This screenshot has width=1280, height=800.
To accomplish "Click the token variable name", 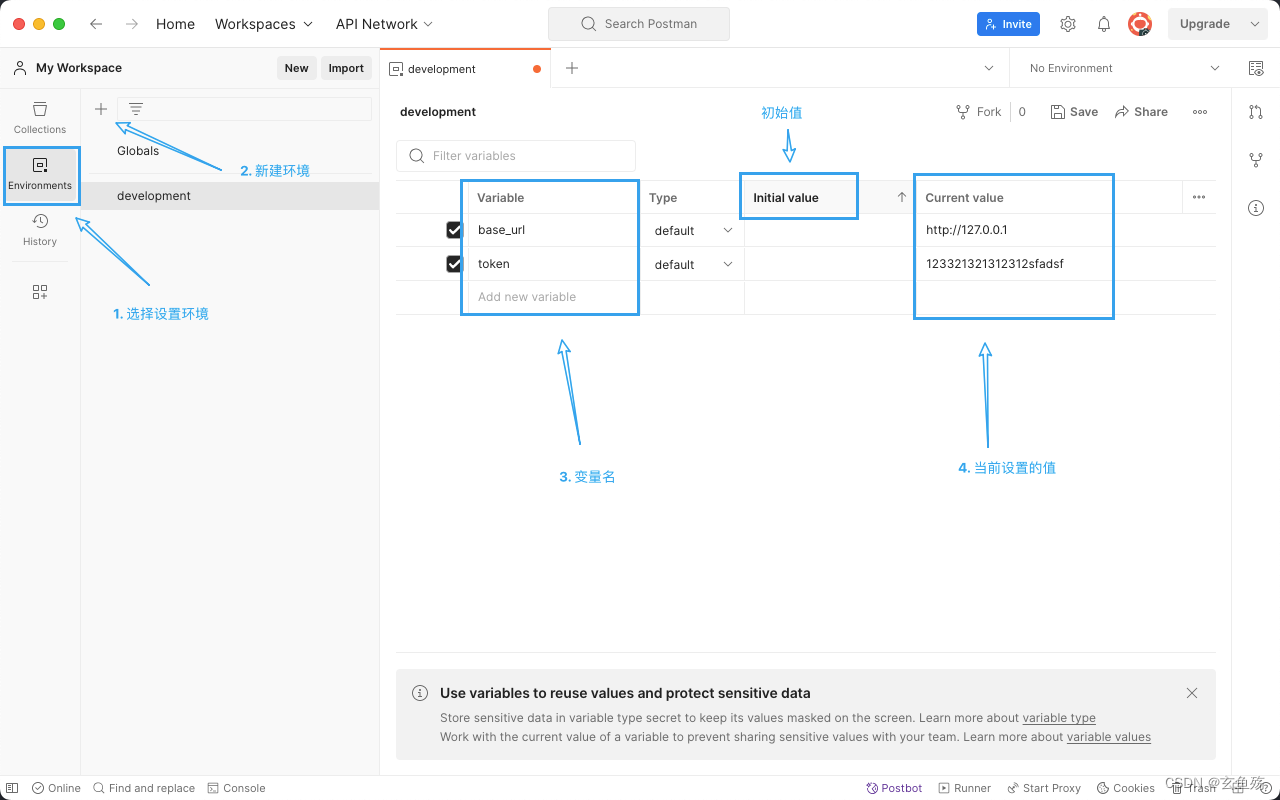I will point(494,264).
